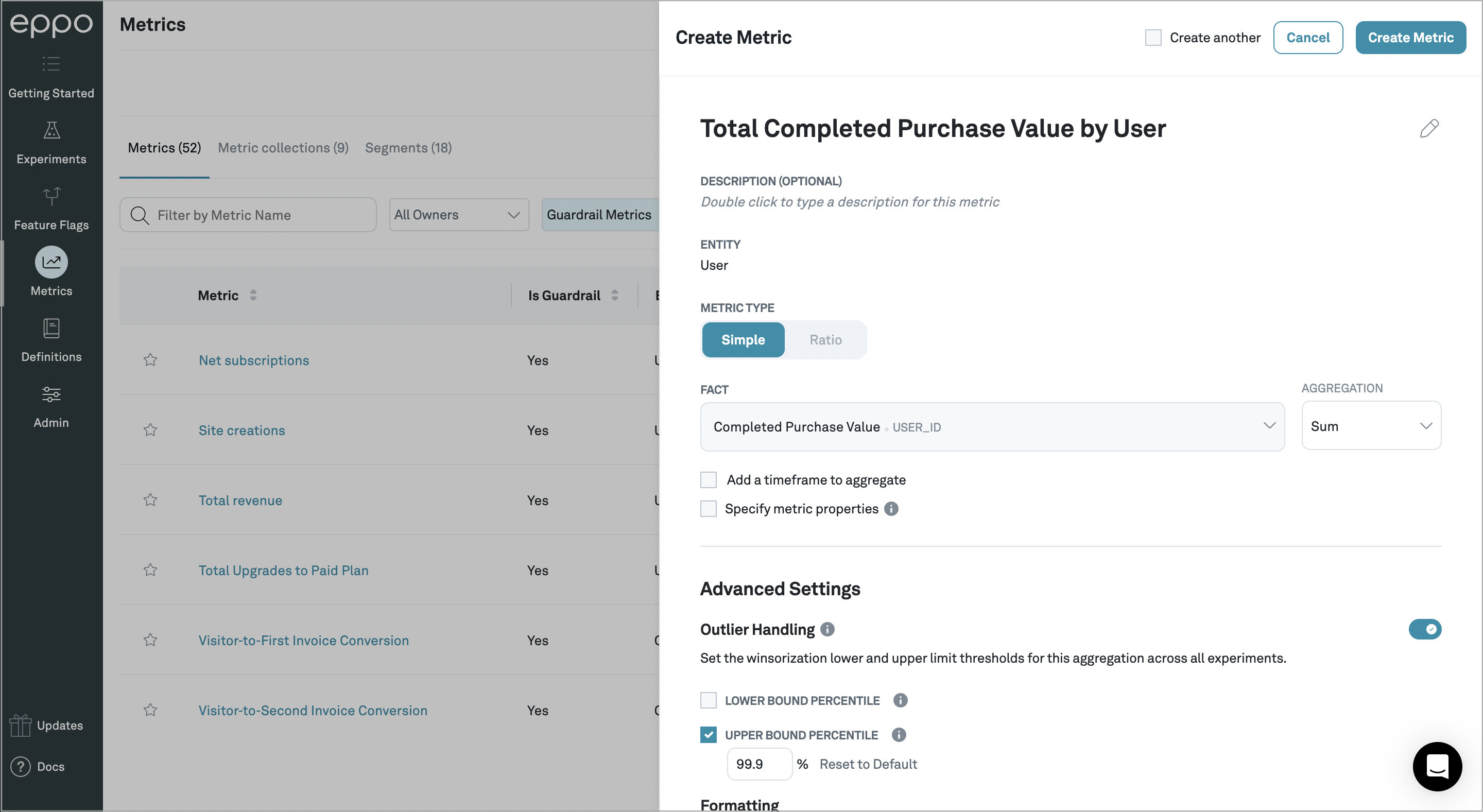Check the Add a timeframe to aggregate box
Viewport: 1483px width, 812px height.
(708, 479)
